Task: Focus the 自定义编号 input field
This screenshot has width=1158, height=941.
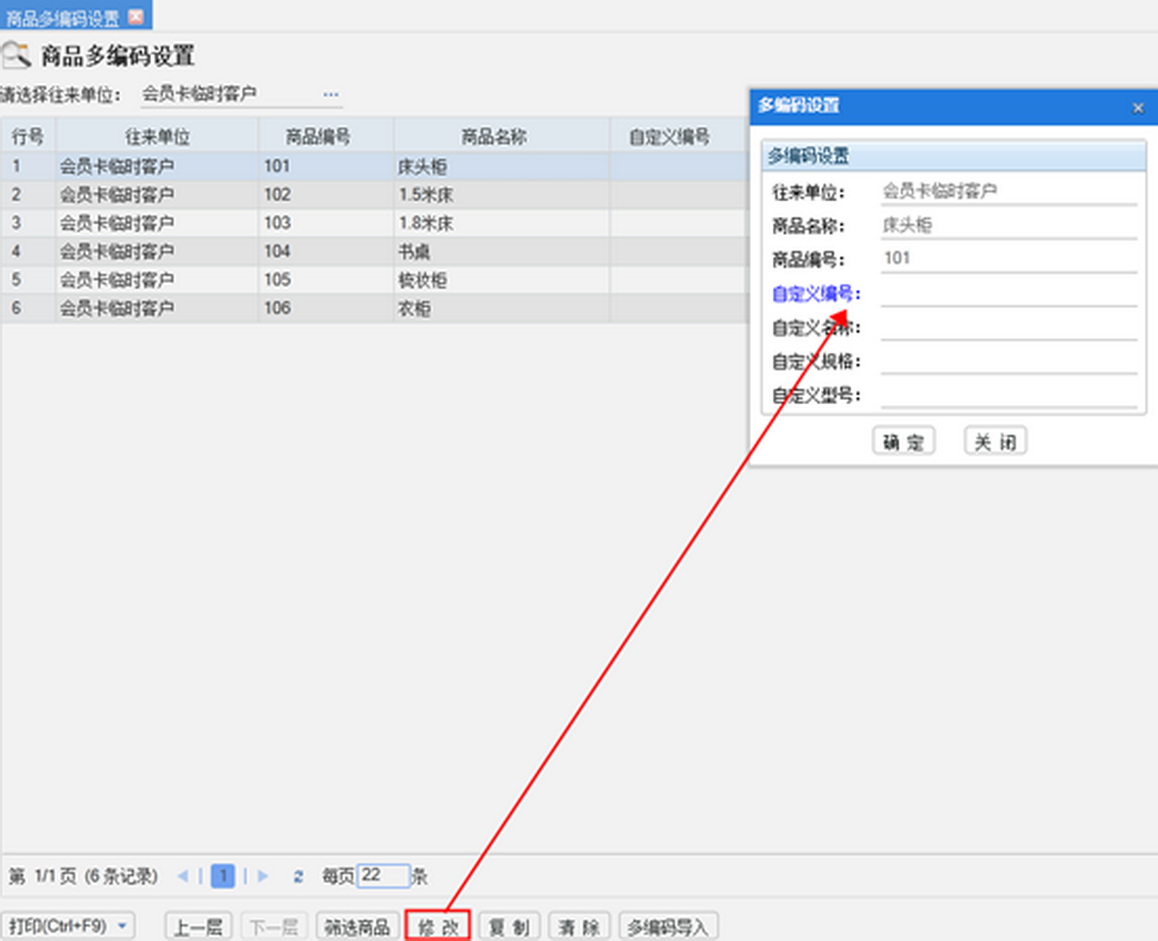Action: tap(1008, 294)
